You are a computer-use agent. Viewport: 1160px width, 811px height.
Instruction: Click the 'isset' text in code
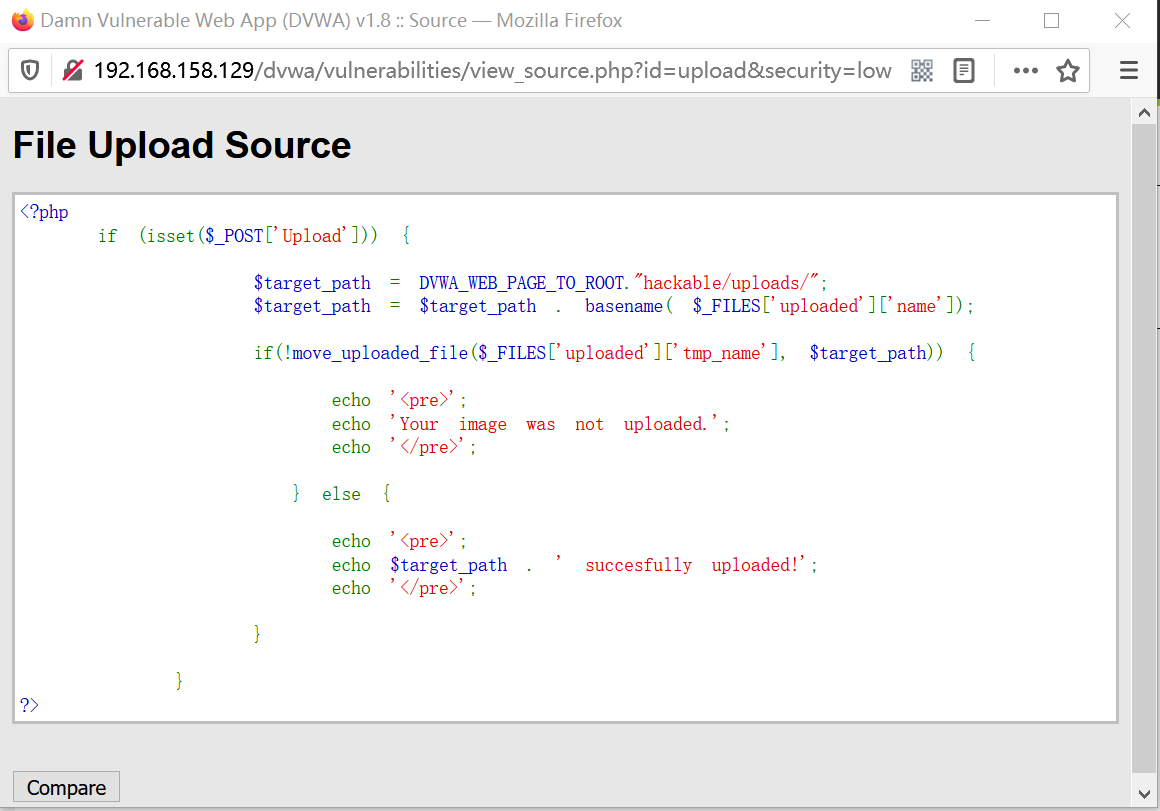171,236
